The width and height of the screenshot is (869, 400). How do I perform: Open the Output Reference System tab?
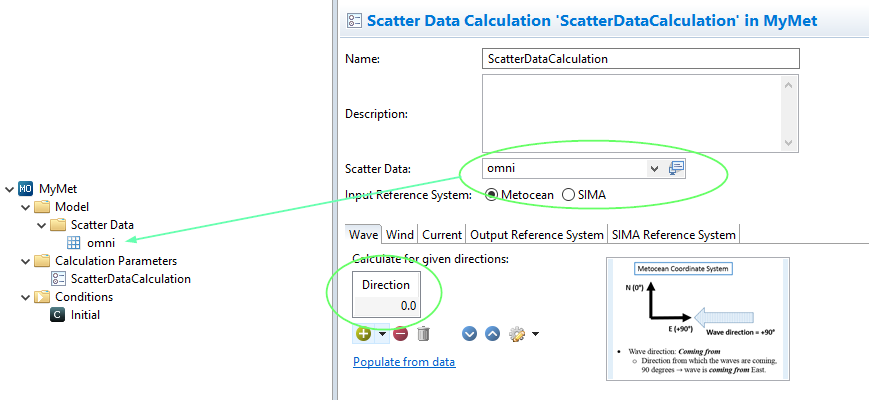point(536,235)
